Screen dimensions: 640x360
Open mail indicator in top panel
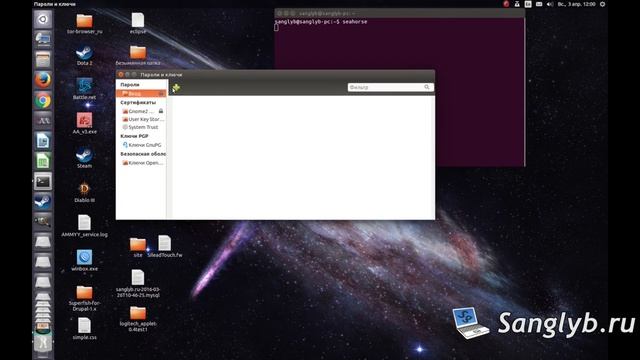[539, 4]
